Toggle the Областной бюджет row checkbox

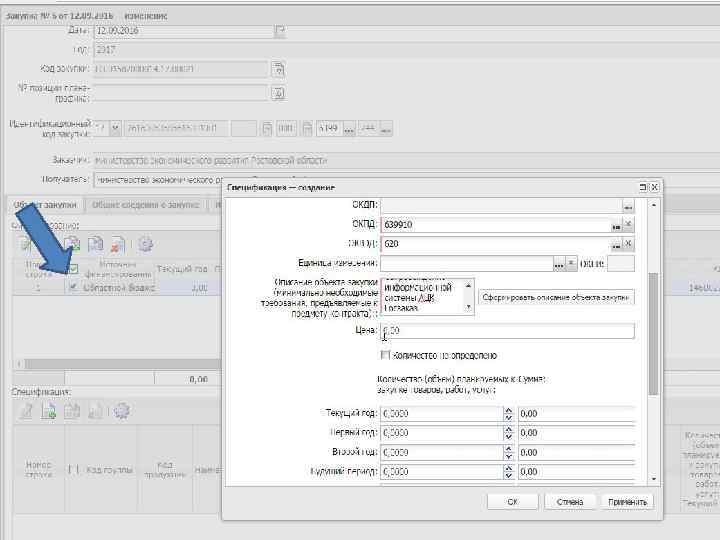73,287
